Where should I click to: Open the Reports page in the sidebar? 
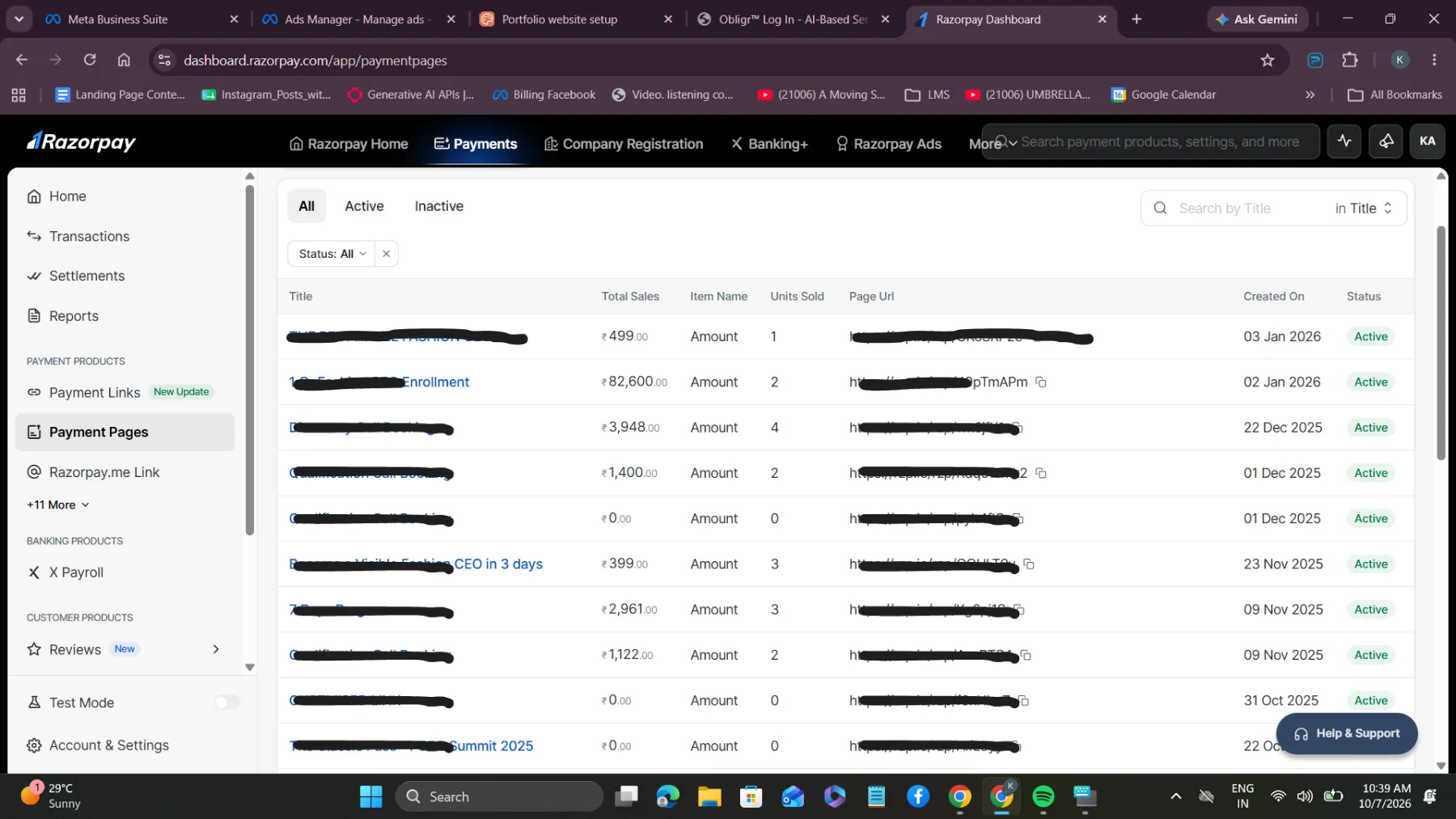coord(74,316)
